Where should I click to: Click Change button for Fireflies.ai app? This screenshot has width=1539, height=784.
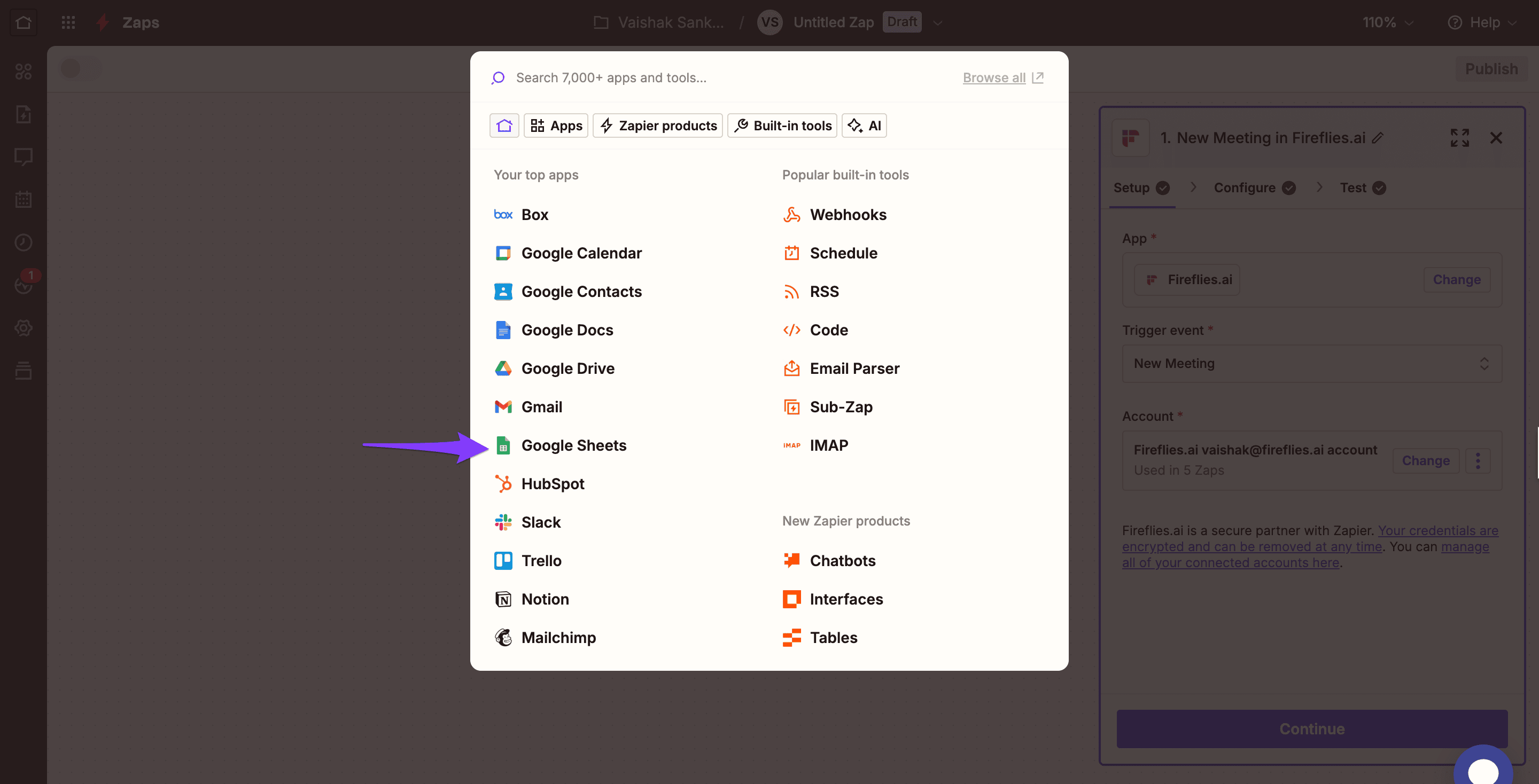click(x=1457, y=279)
